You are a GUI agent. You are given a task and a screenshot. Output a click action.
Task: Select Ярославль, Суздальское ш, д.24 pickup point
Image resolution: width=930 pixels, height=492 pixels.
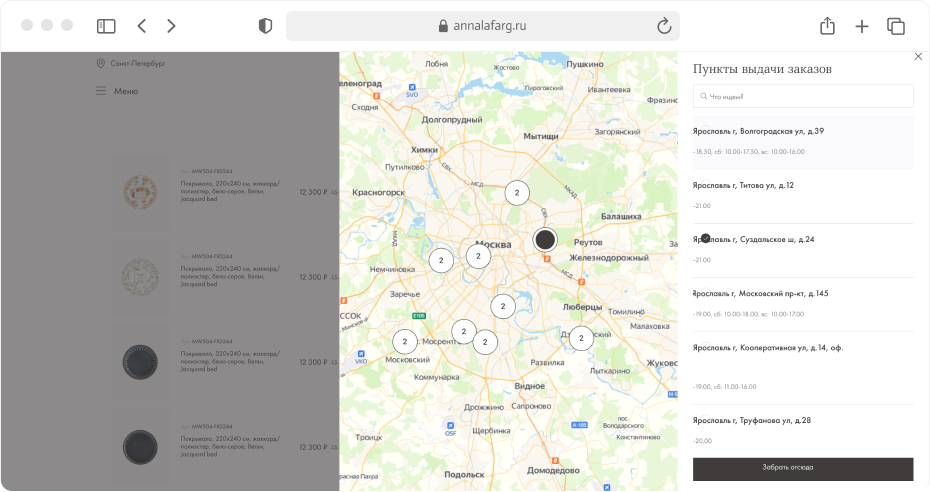coord(803,250)
